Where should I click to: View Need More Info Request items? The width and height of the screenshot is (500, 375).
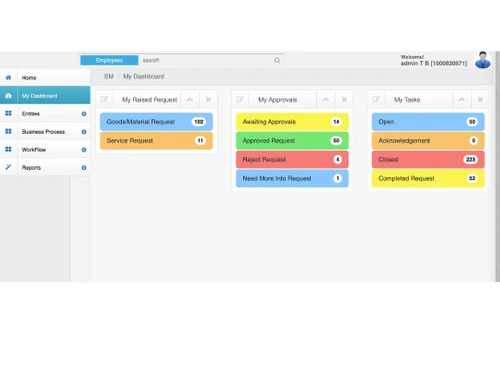coord(292,178)
